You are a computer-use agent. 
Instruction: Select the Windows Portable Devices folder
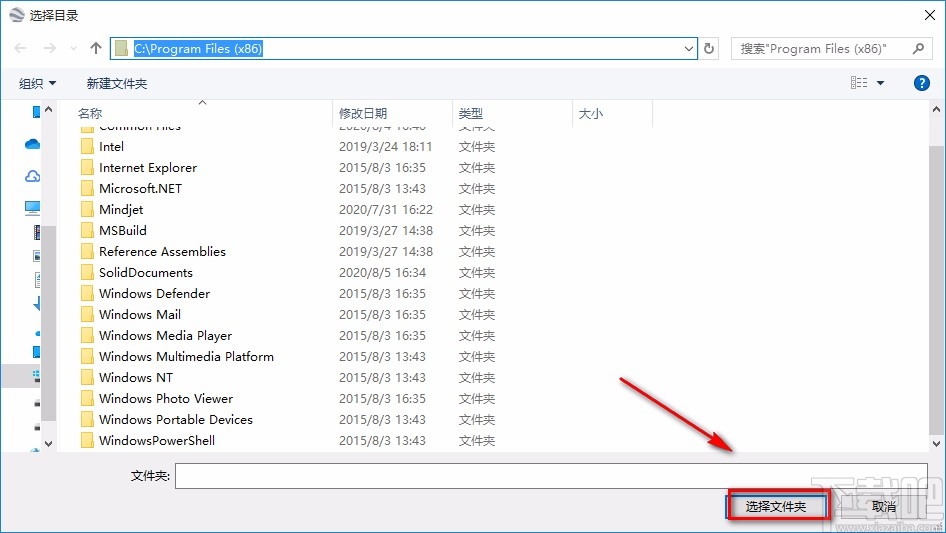[176, 420]
